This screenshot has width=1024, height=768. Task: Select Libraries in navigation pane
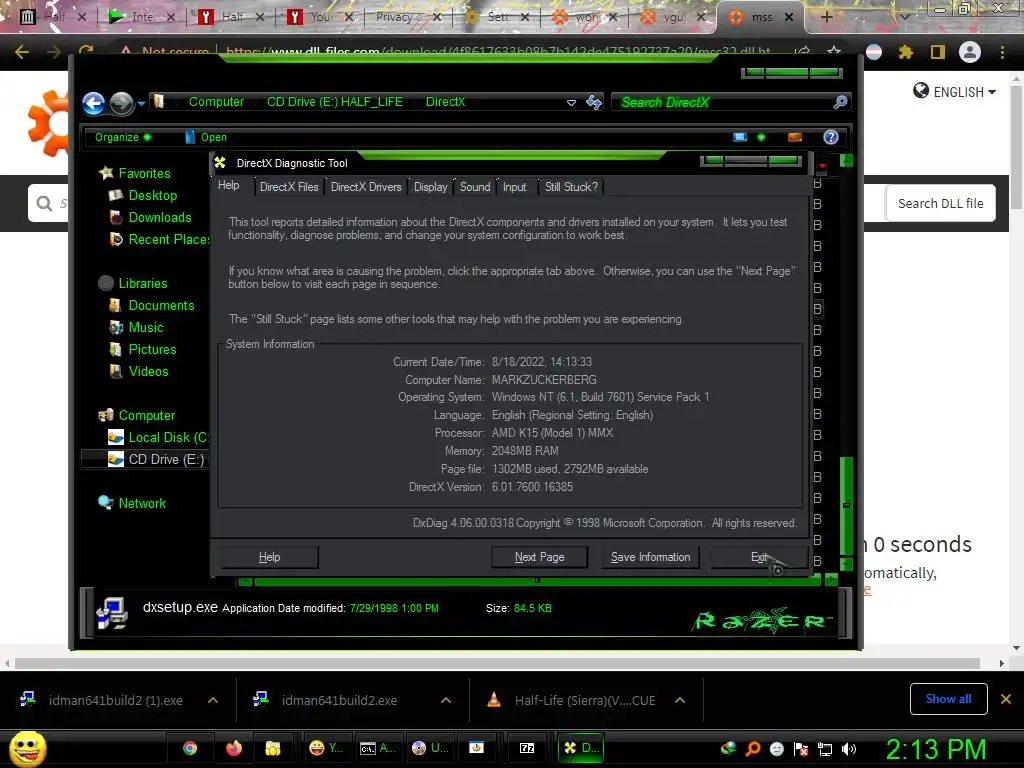tap(142, 283)
